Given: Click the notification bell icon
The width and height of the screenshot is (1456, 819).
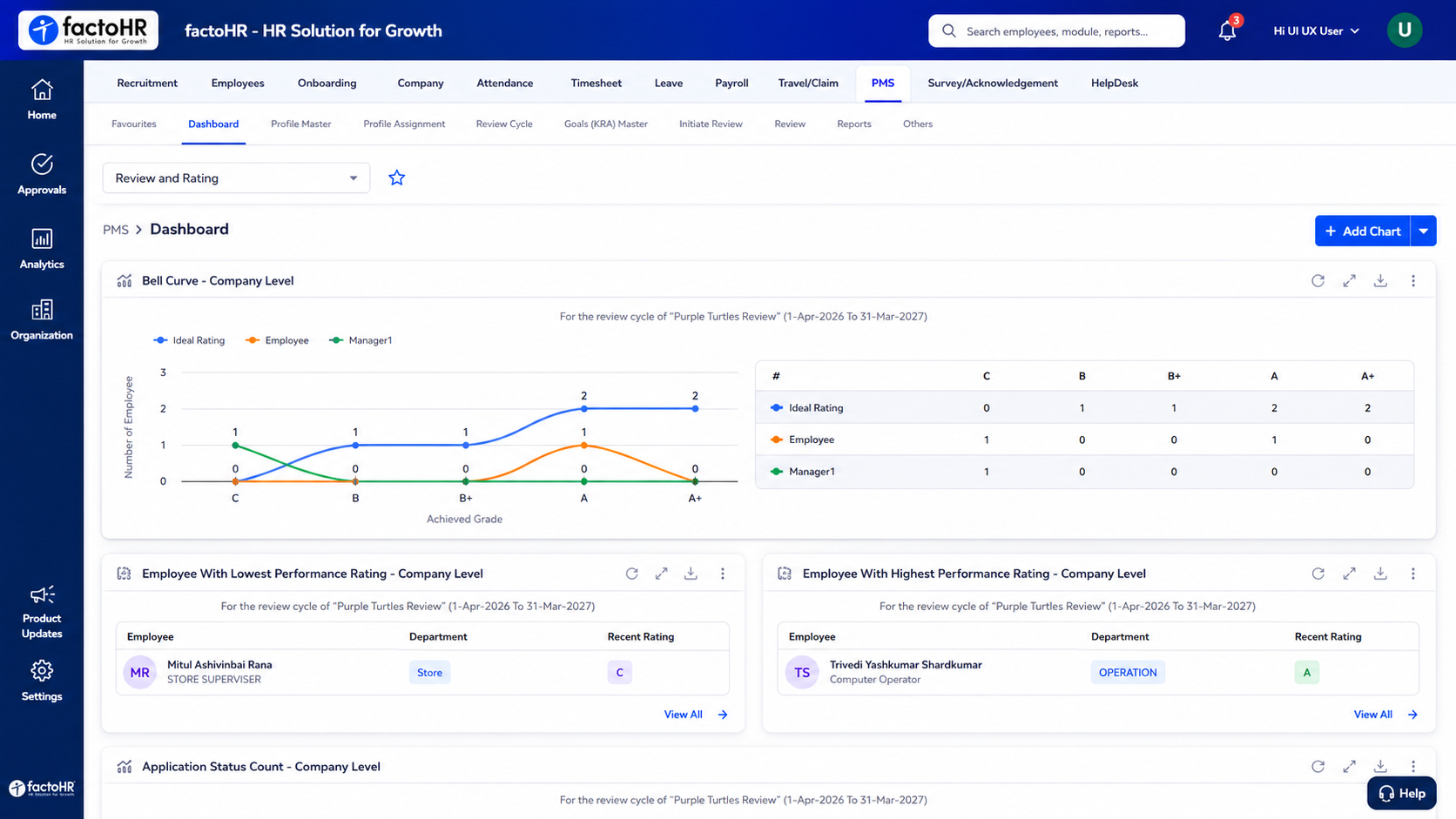Looking at the screenshot, I should coord(1227,31).
